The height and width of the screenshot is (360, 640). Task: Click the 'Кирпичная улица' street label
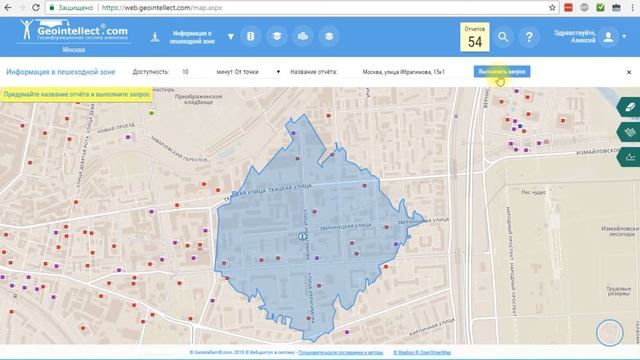(432, 327)
